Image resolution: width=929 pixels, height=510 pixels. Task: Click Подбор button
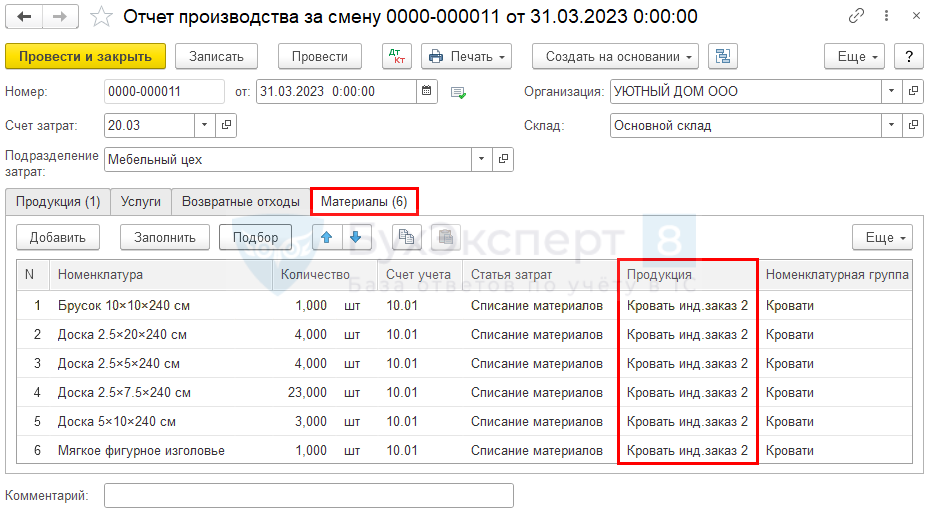coord(255,238)
